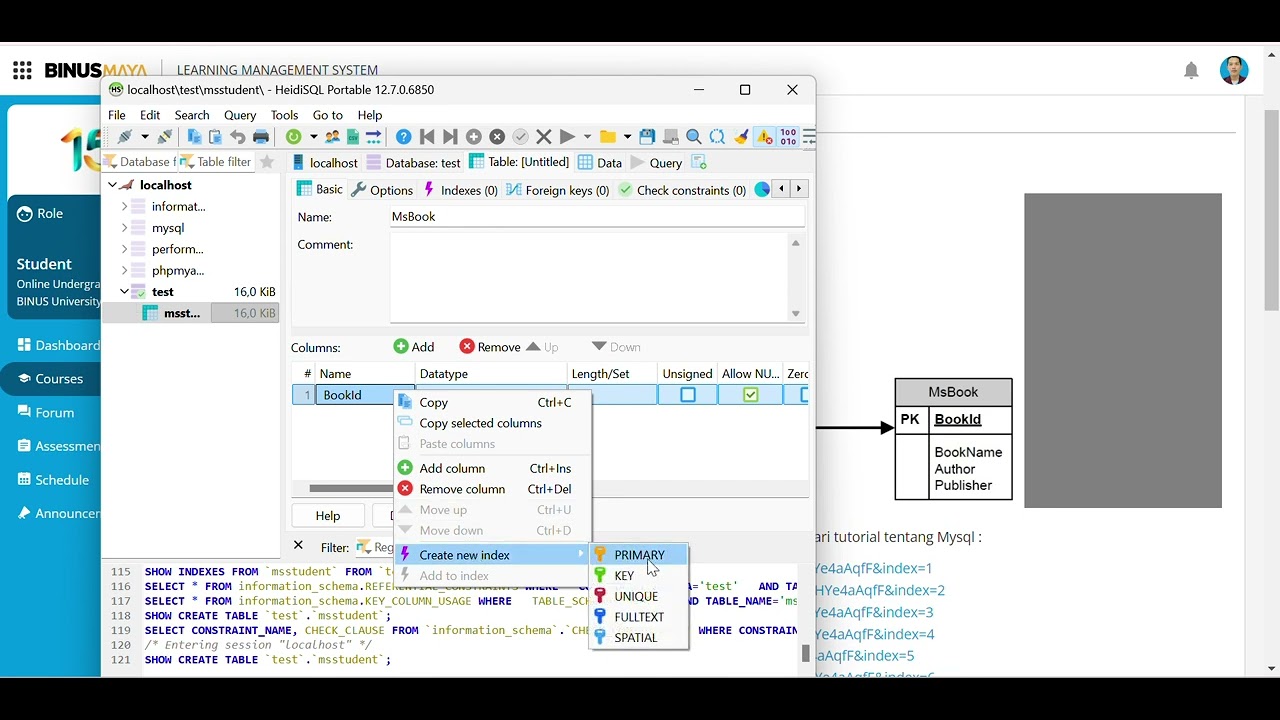Open dropdown arrow beside Run query

point(587,137)
